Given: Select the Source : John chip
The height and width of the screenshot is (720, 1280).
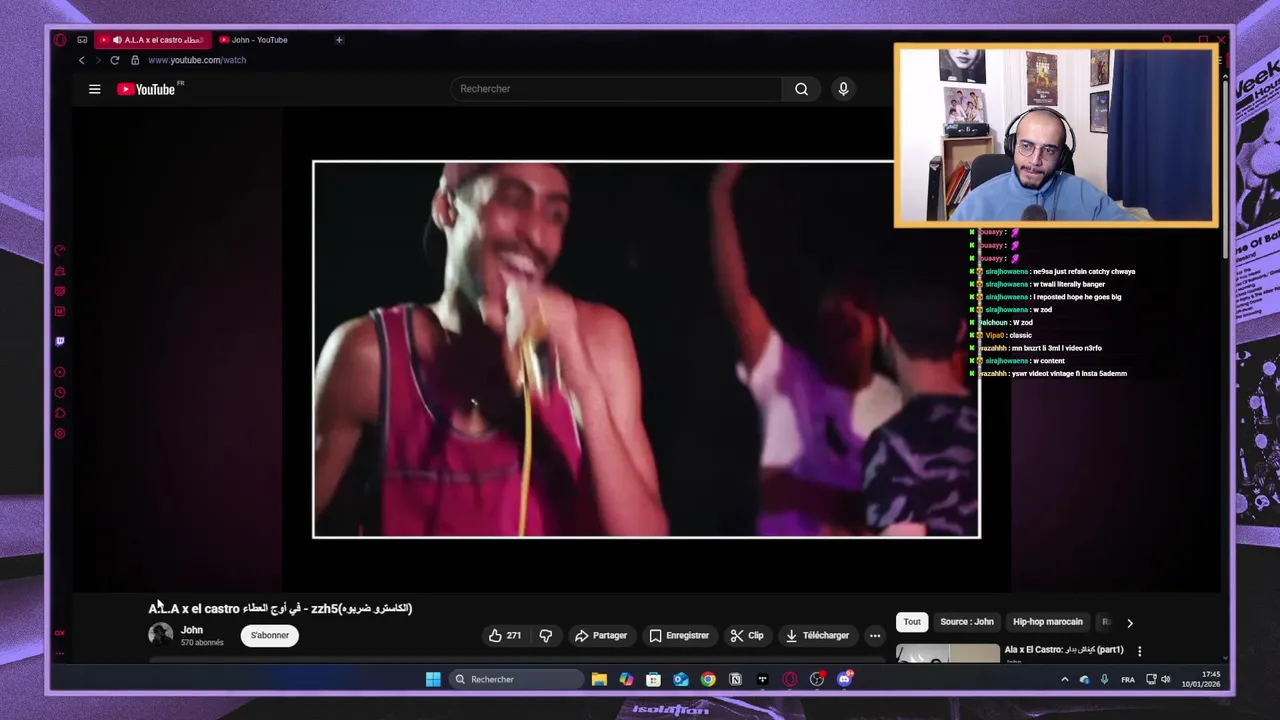Looking at the screenshot, I should pyautogui.click(x=967, y=622).
